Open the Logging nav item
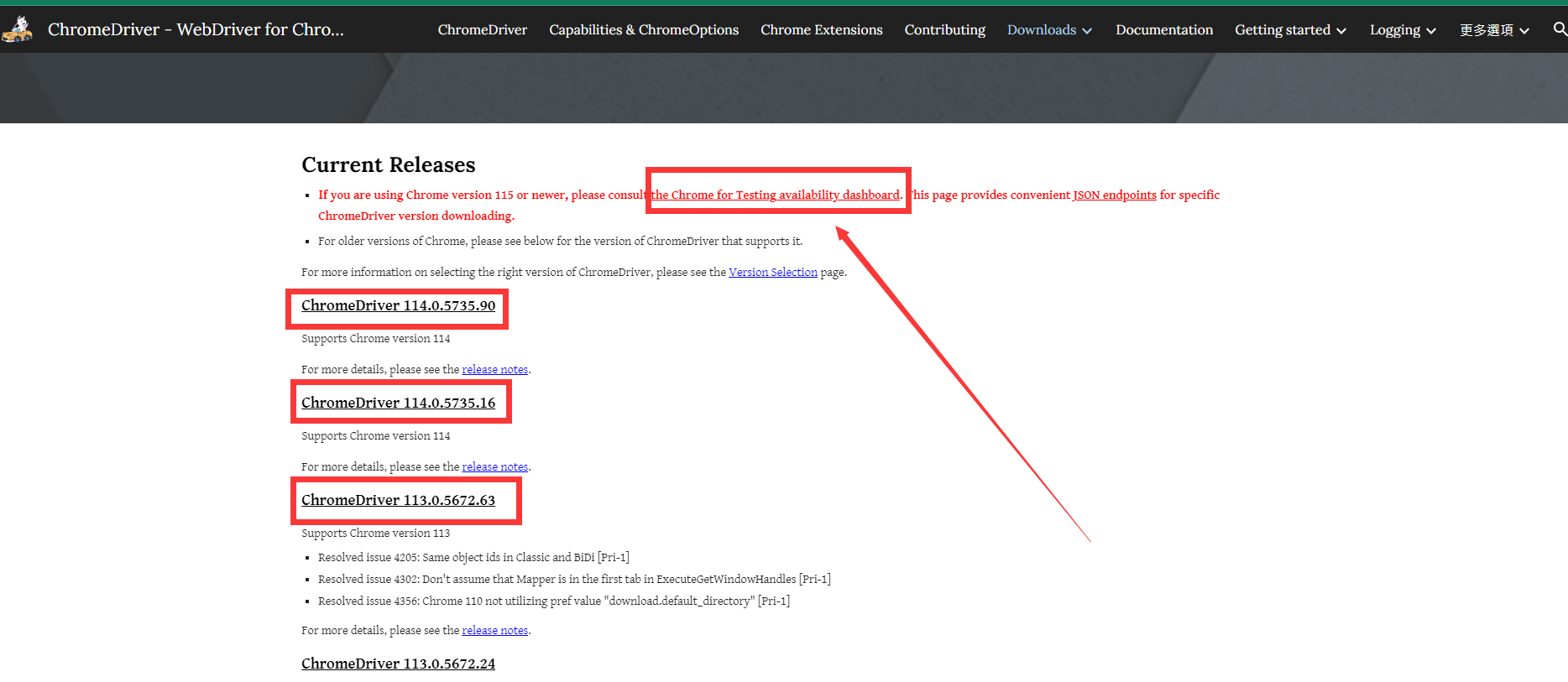This screenshot has height=682, width=1568. [x=1395, y=29]
